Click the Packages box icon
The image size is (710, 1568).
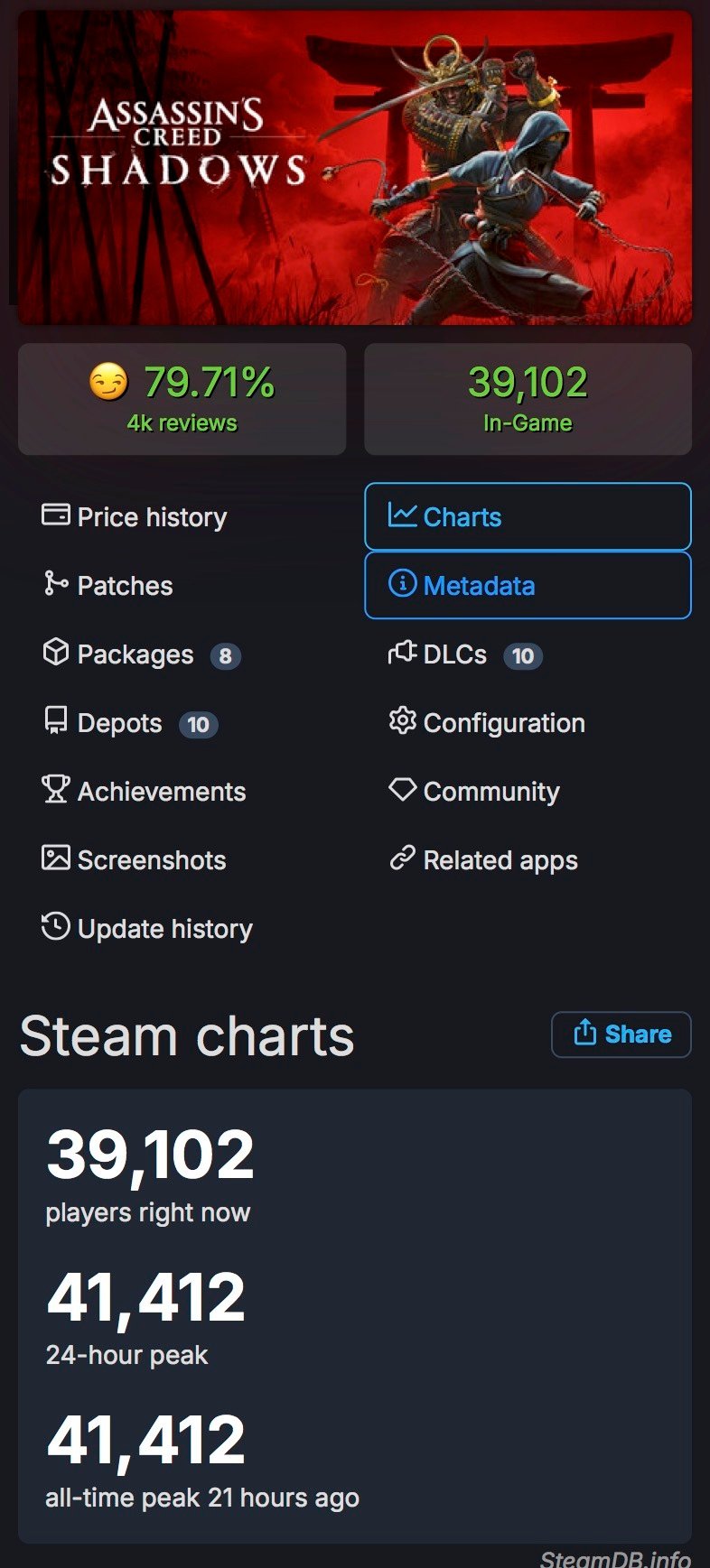pyautogui.click(x=56, y=652)
